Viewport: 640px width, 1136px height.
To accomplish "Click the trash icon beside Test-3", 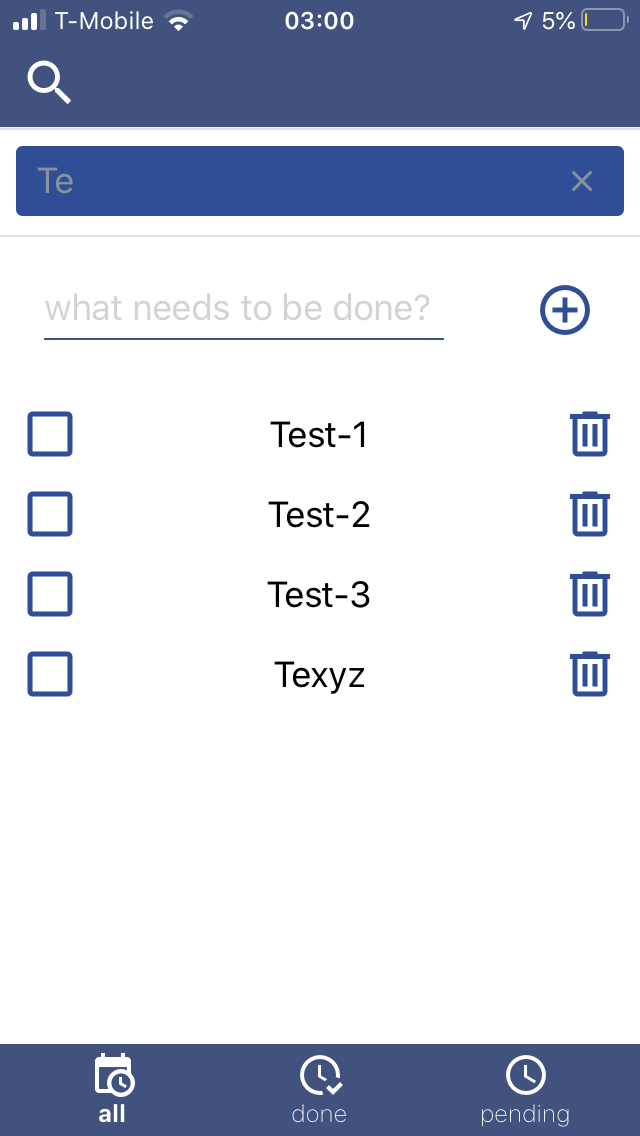I will [x=590, y=594].
